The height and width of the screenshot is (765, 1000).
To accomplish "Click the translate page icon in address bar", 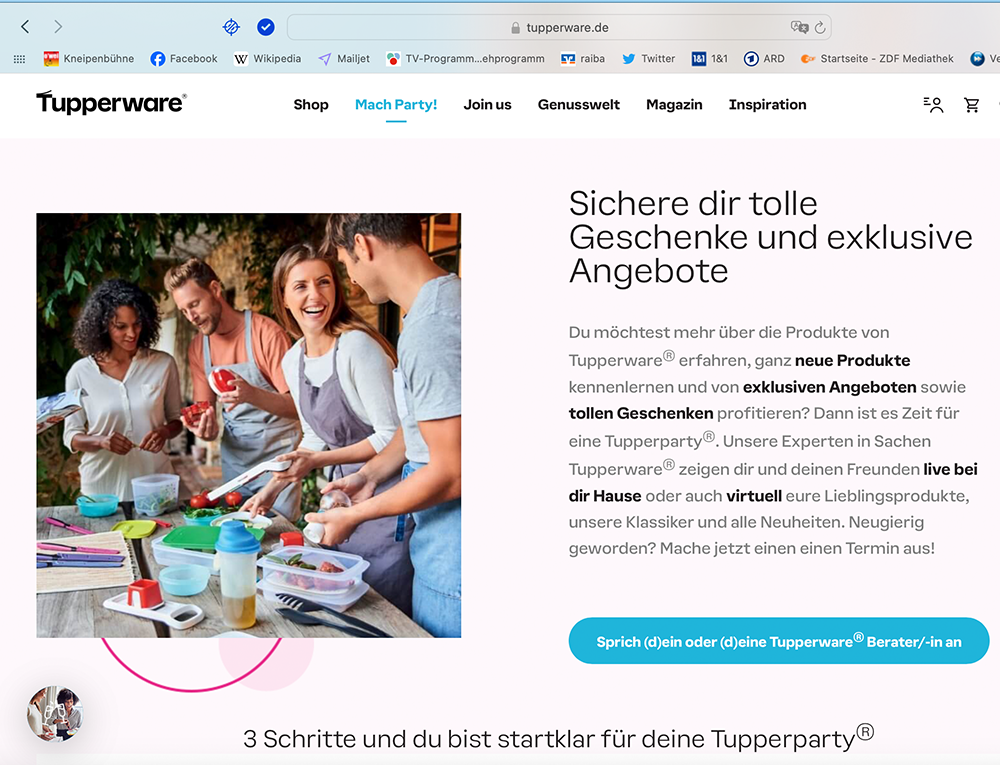I will [x=799, y=27].
